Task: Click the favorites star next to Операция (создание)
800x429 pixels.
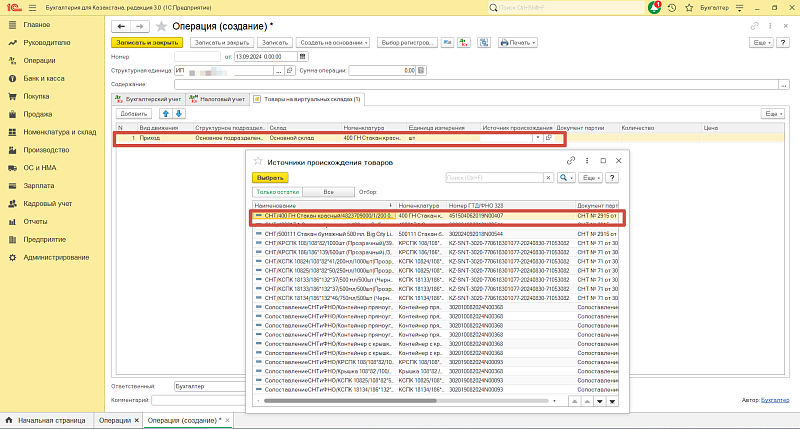Action: click(161, 24)
